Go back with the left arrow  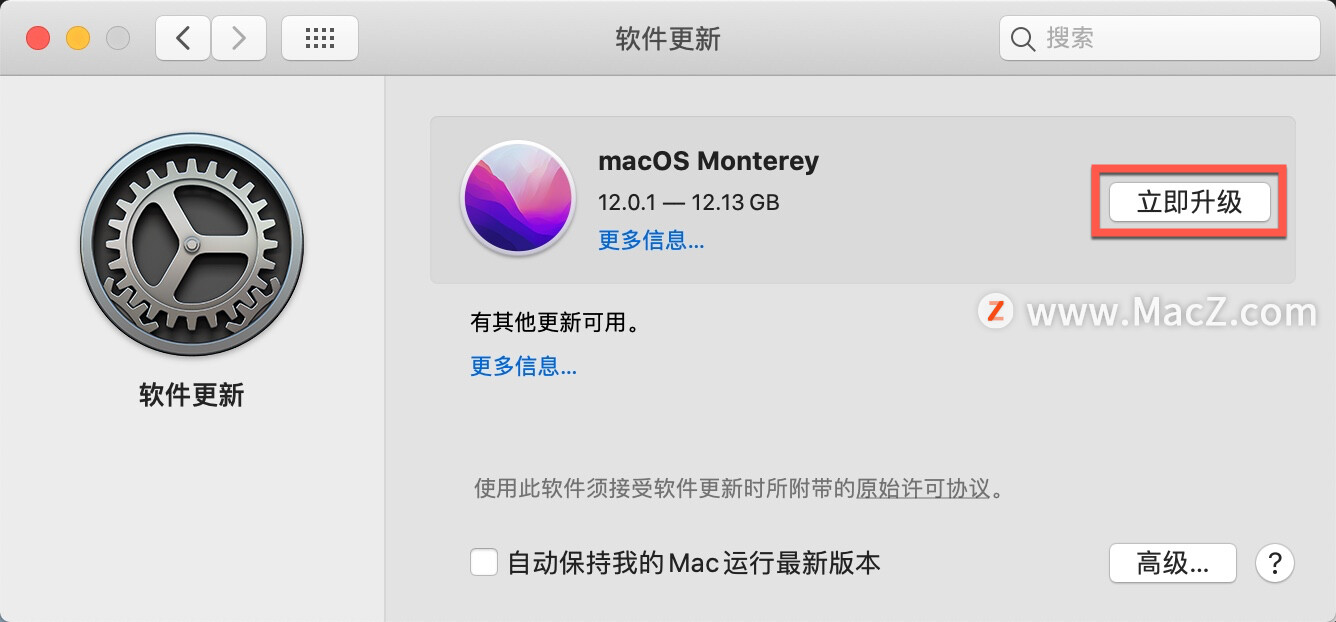(182, 37)
